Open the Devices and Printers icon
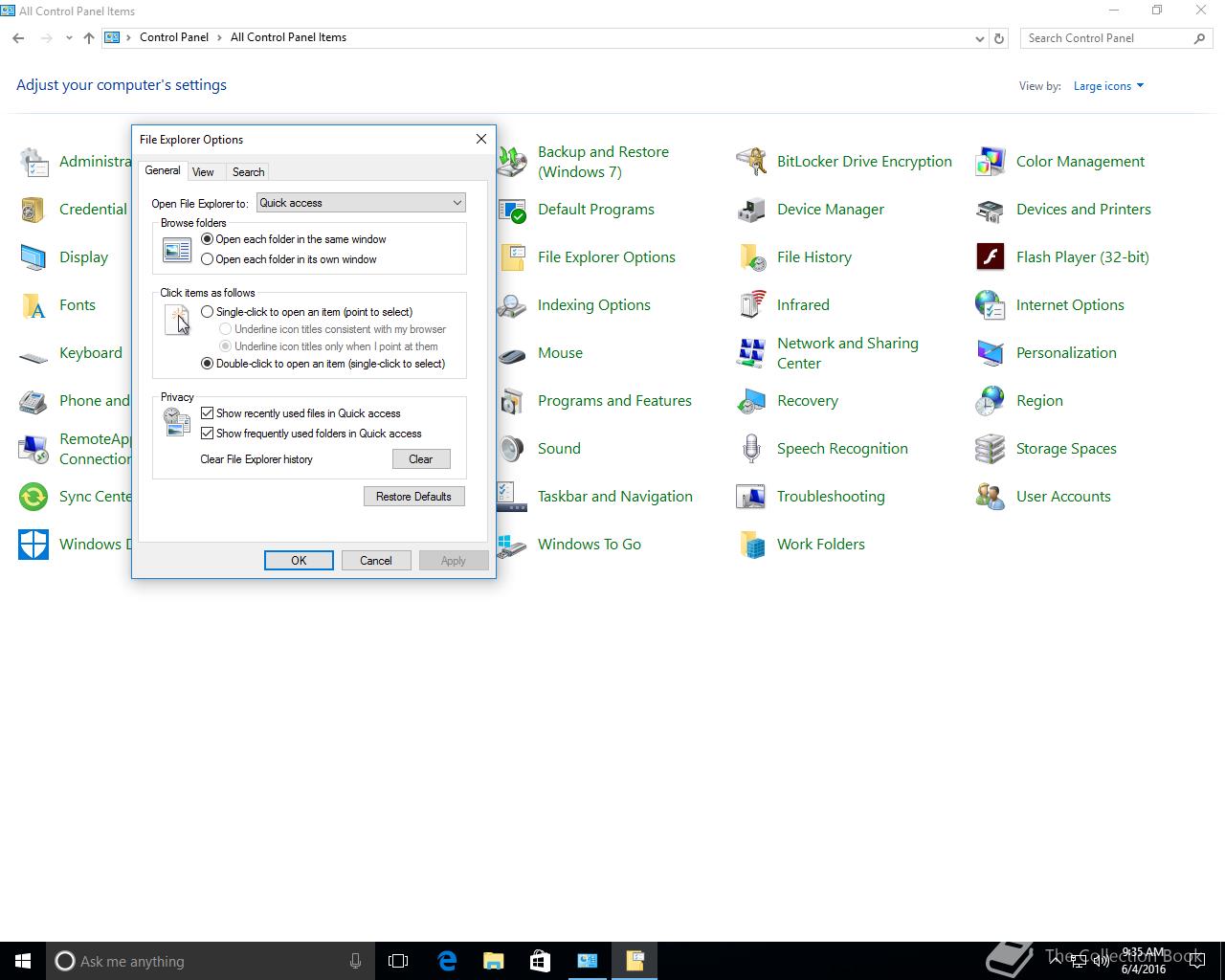This screenshot has height=980, width=1225. click(991, 210)
